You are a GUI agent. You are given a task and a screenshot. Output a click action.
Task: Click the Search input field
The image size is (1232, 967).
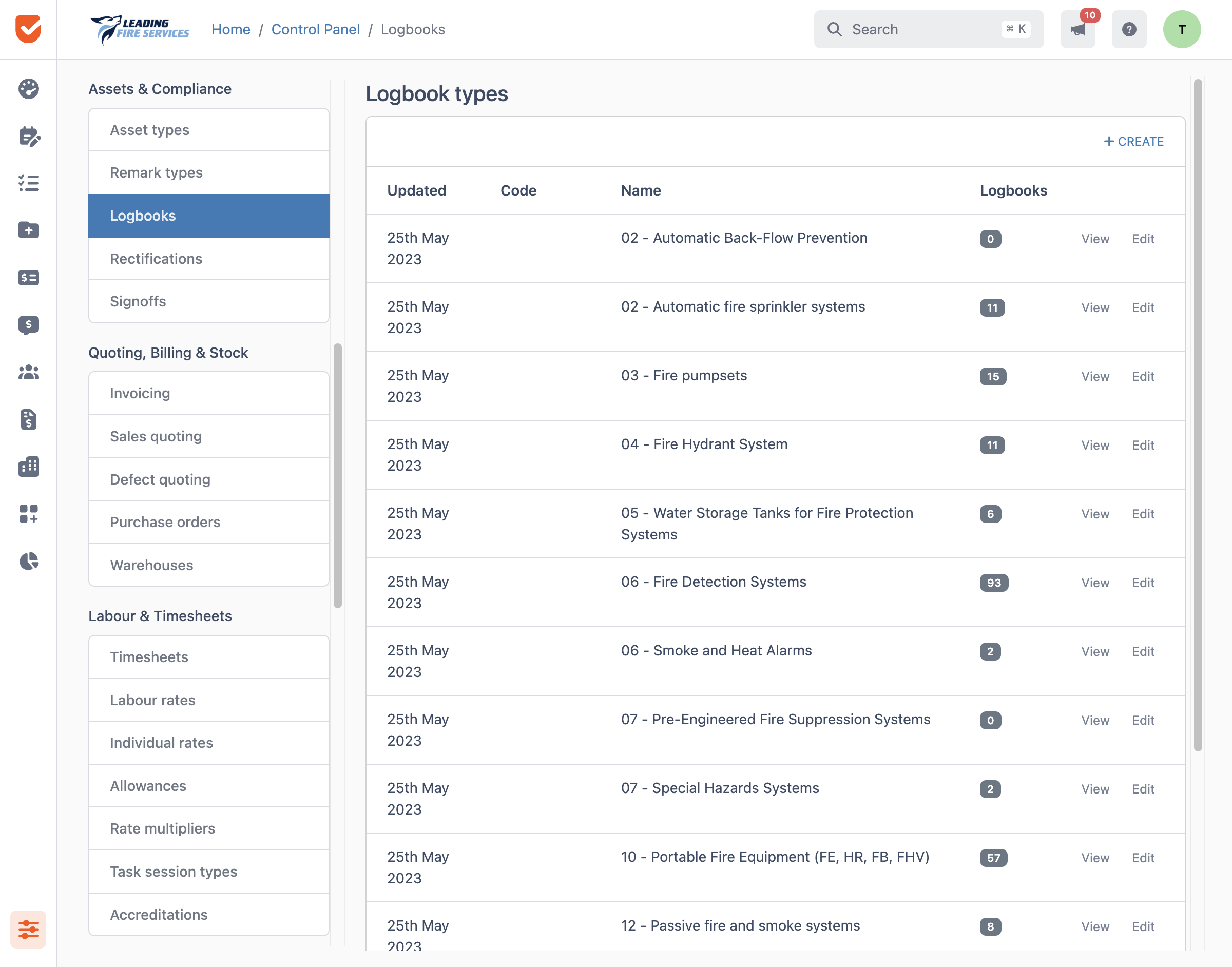[x=929, y=29]
